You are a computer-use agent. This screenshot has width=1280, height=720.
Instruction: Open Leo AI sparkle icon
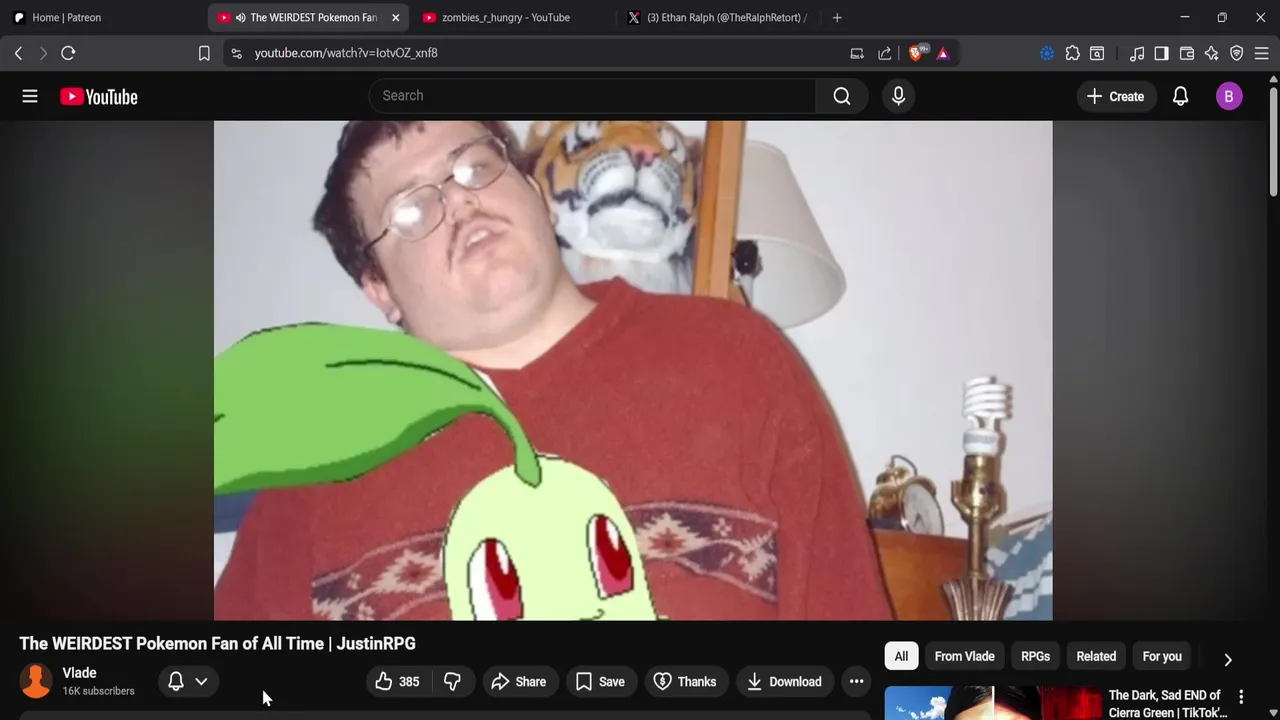pos(1212,53)
